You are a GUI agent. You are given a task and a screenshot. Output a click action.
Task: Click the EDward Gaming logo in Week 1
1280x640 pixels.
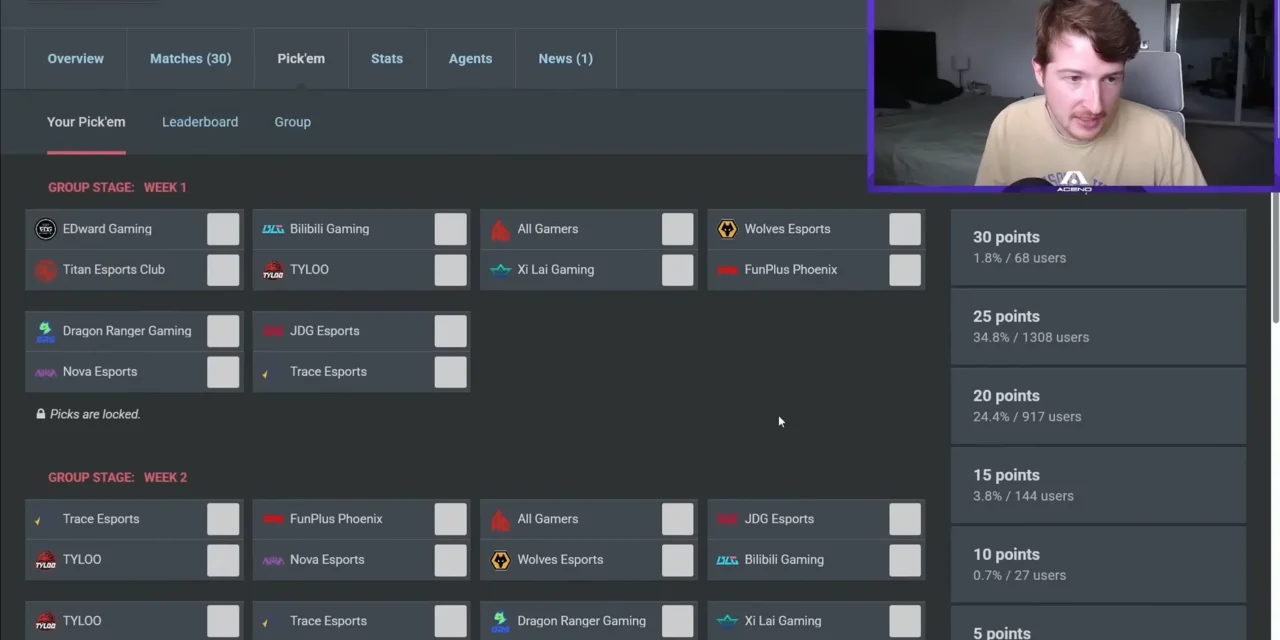pyautogui.click(x=45, y=229)
